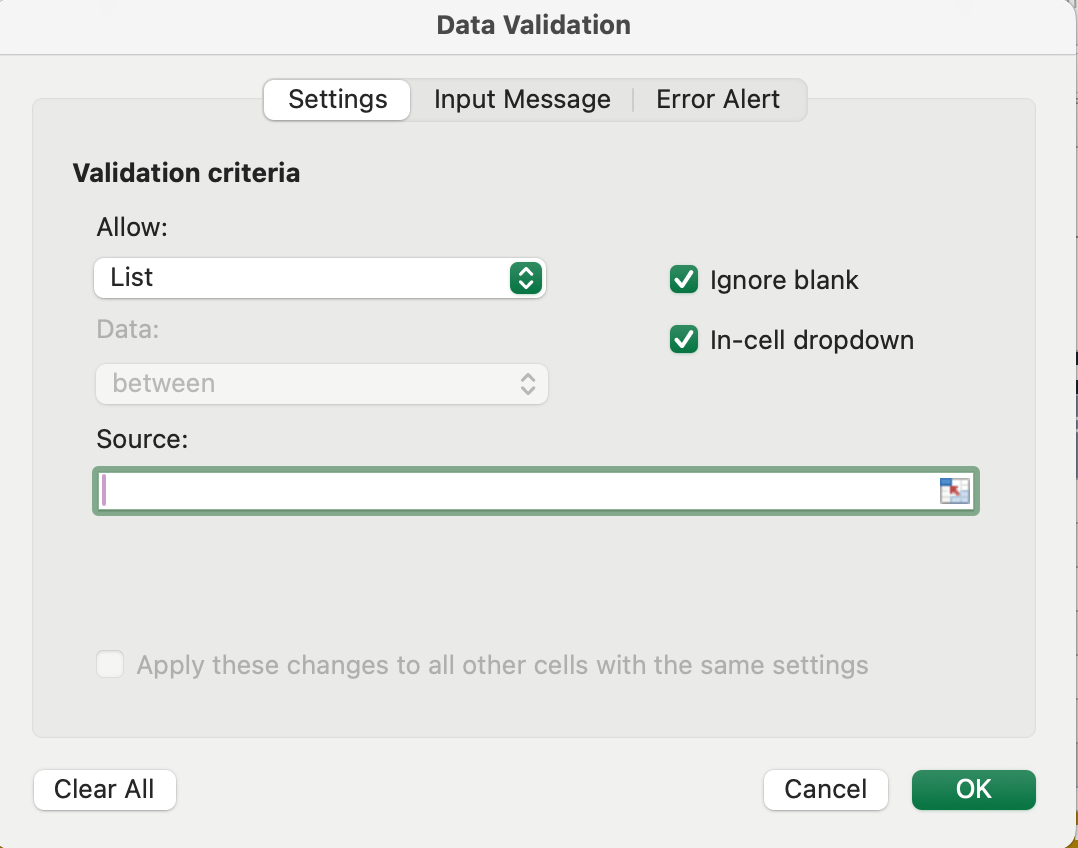Screen dimensions: 1078x848
Task: Click the grayed-out Data: label
Action: [127, 329]
